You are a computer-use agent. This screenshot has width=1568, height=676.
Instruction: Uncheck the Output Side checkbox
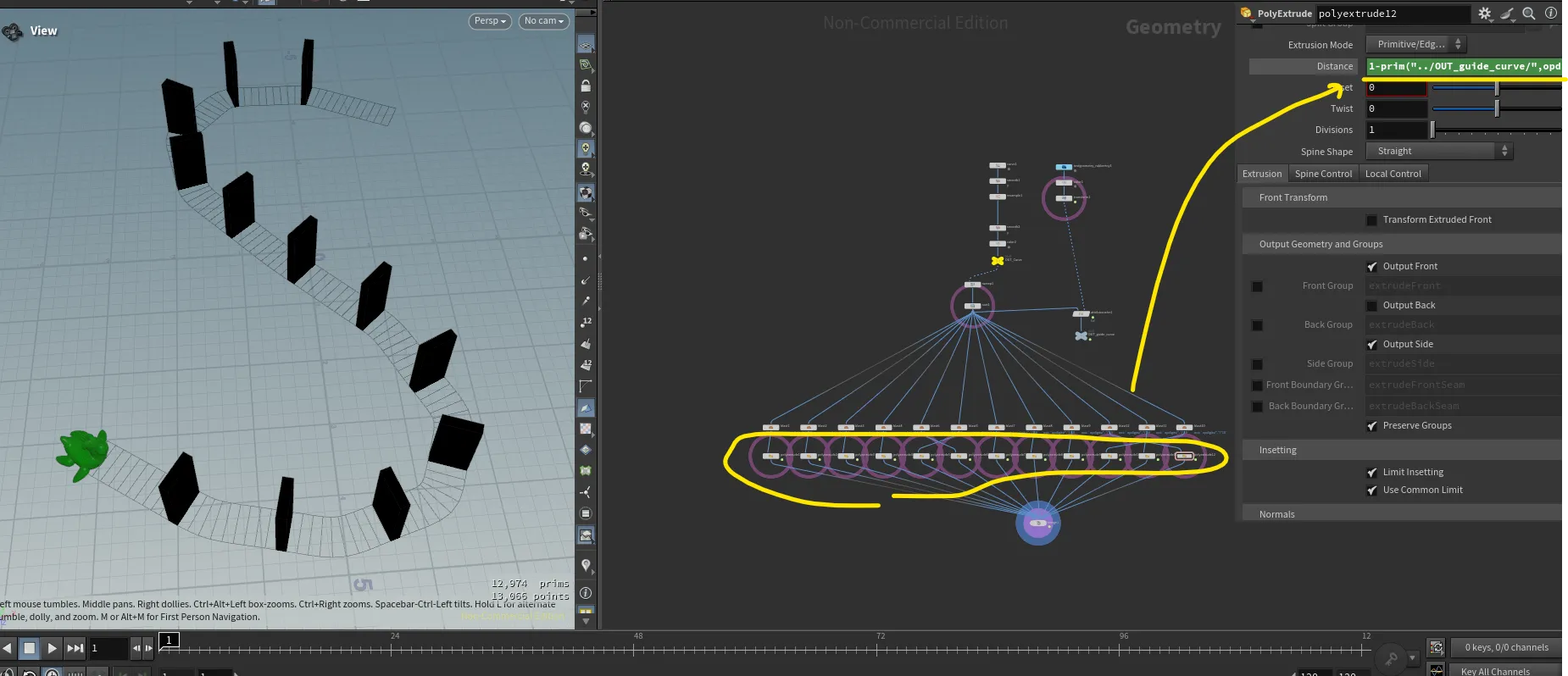[1372, 345]
